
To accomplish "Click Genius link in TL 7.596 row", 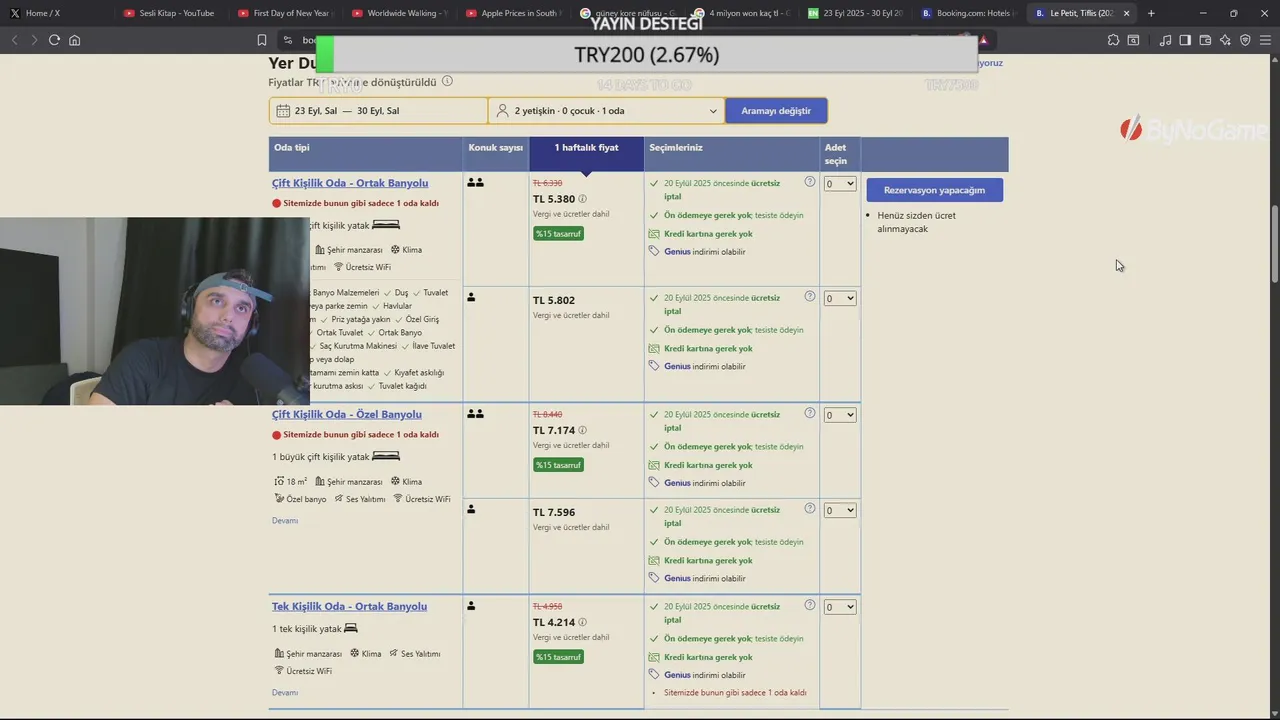I will coord(677,579).
